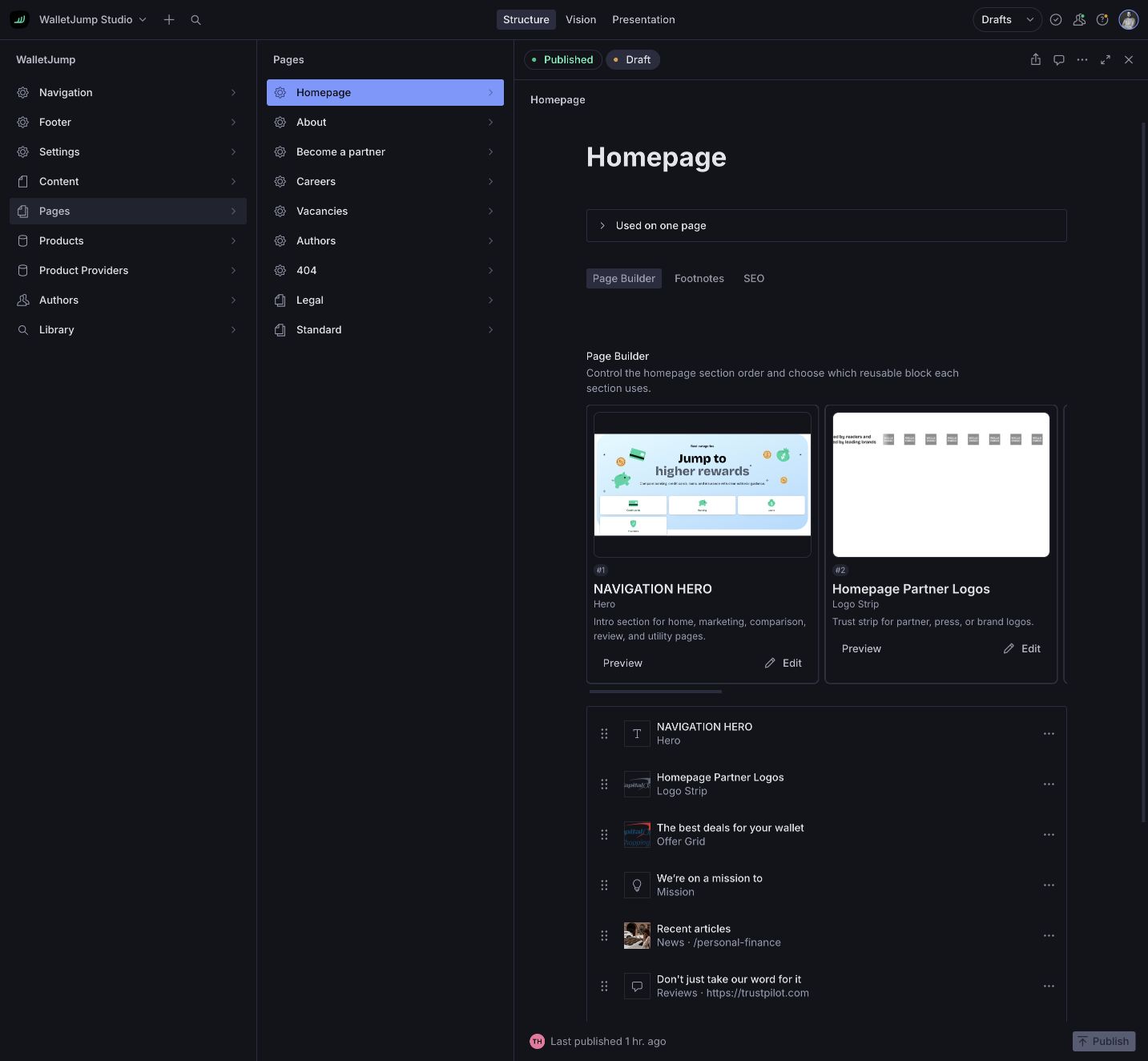Image resolution: width=1148 pixels, height=1061 pixels.
Task: Switch to the Presentation tool tab
Action: tap(643, 19)
